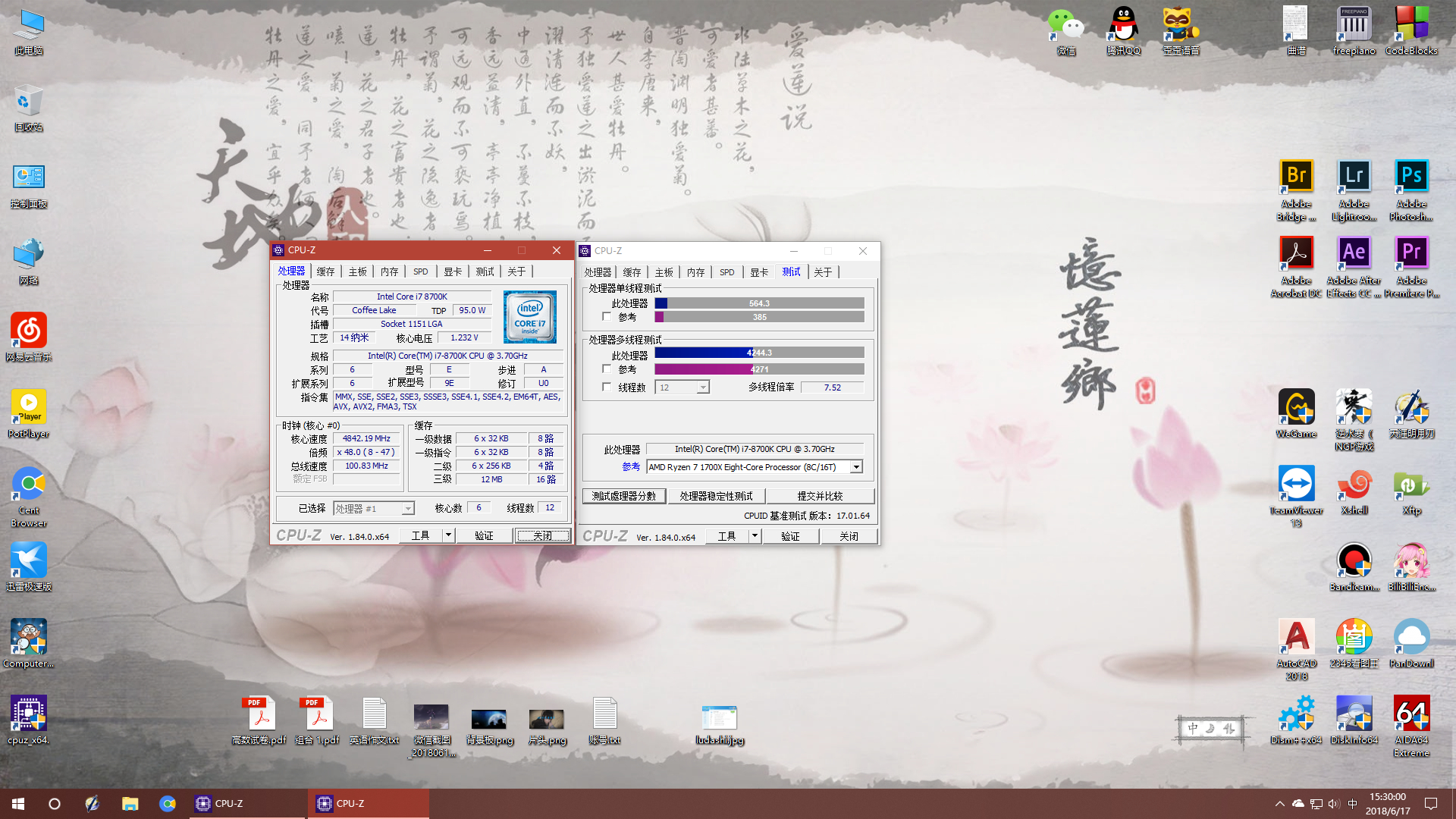The height and width of the screenshot is (819, 1456).
Task: Launch Cent Browser shortcut
Action: coord(29,497)
